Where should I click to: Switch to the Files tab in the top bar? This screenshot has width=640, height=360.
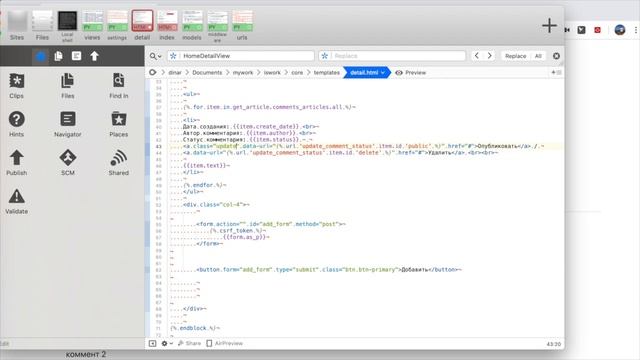[x=42, y=26]
